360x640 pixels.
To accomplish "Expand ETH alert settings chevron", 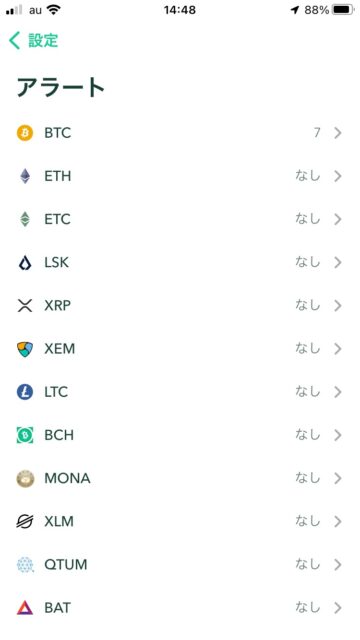I will pos(338,176).
